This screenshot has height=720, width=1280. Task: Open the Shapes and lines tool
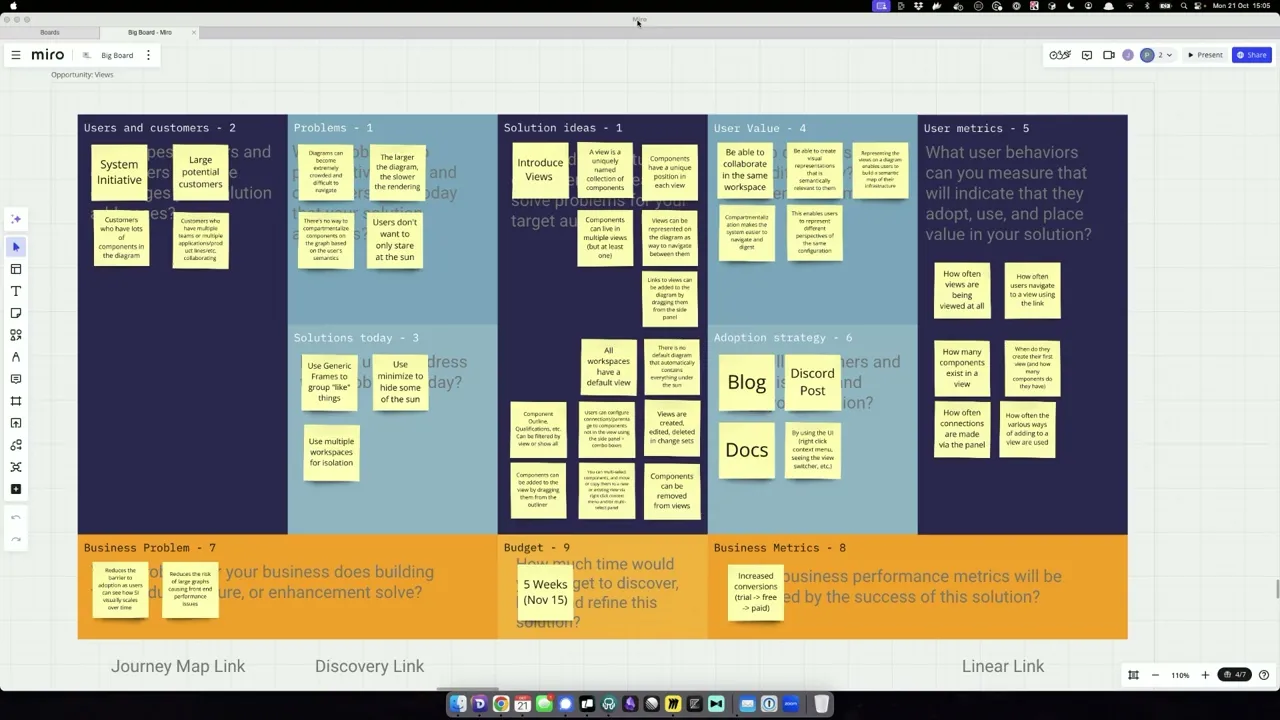pyautogui.click(x=16, y=335)
